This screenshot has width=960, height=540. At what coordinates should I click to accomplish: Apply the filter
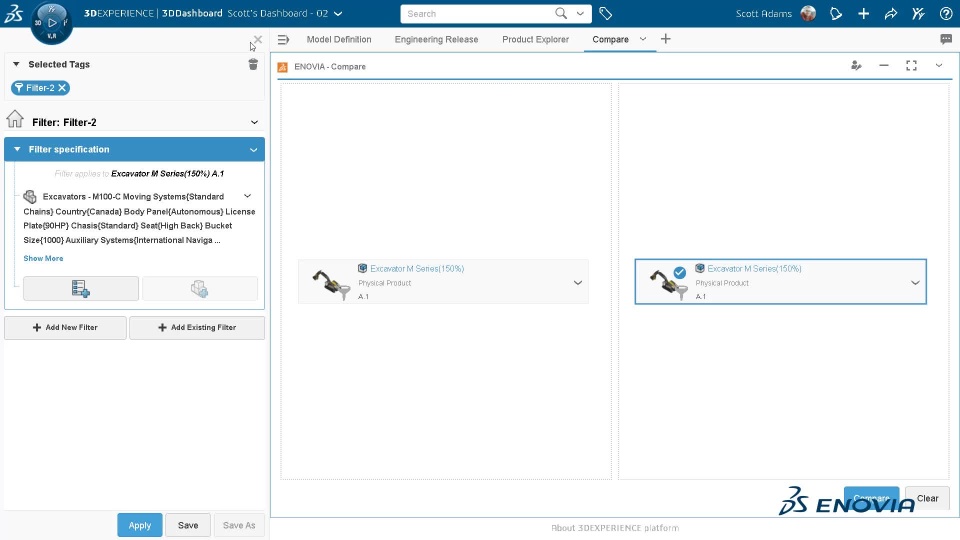click(140, 525)
